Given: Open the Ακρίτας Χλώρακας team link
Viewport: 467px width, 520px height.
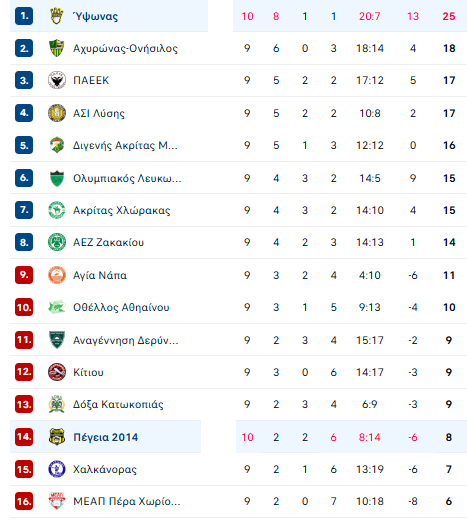Looking at the screenshot, I should point(122,210).
